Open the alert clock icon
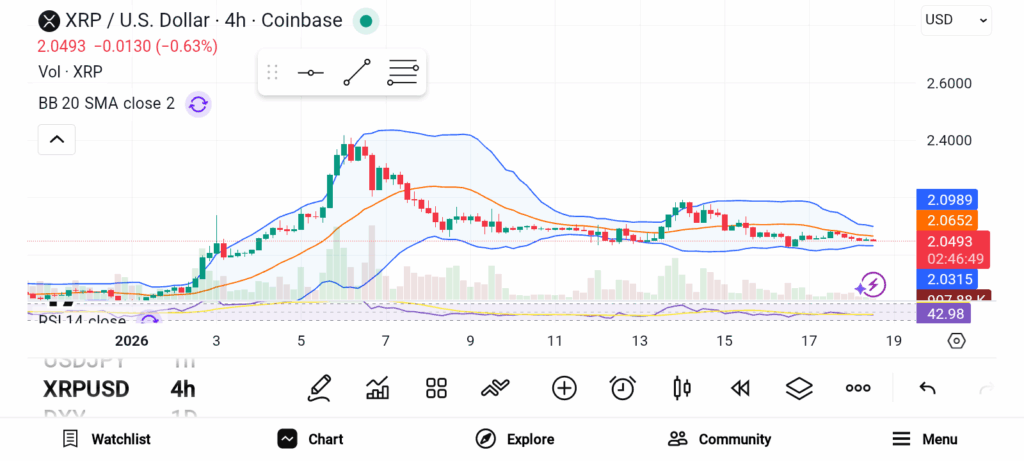This screenshot has width=1024, height=461. click(x=623, y=388)
